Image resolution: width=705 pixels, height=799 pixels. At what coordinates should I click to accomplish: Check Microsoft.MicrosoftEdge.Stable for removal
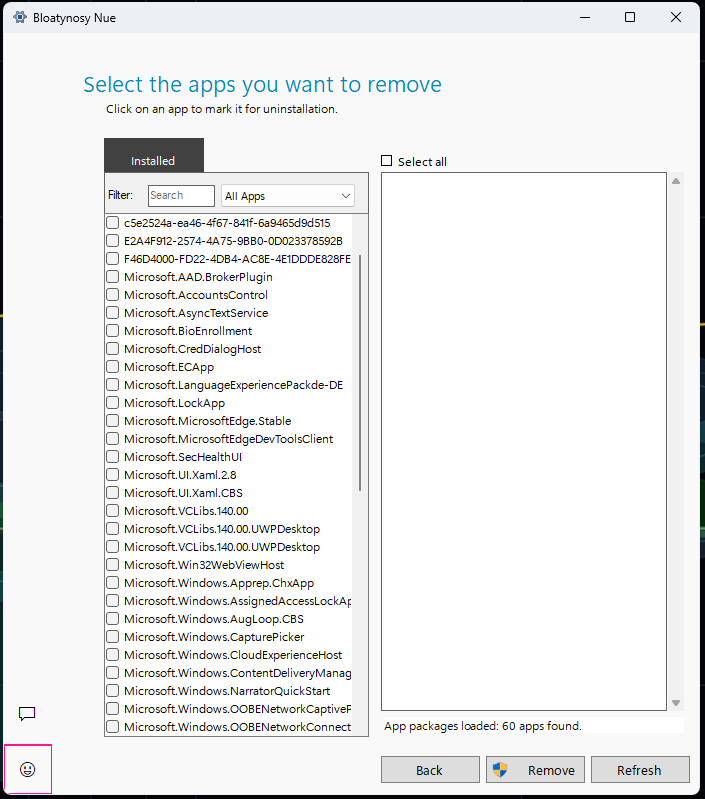point(113,421)
